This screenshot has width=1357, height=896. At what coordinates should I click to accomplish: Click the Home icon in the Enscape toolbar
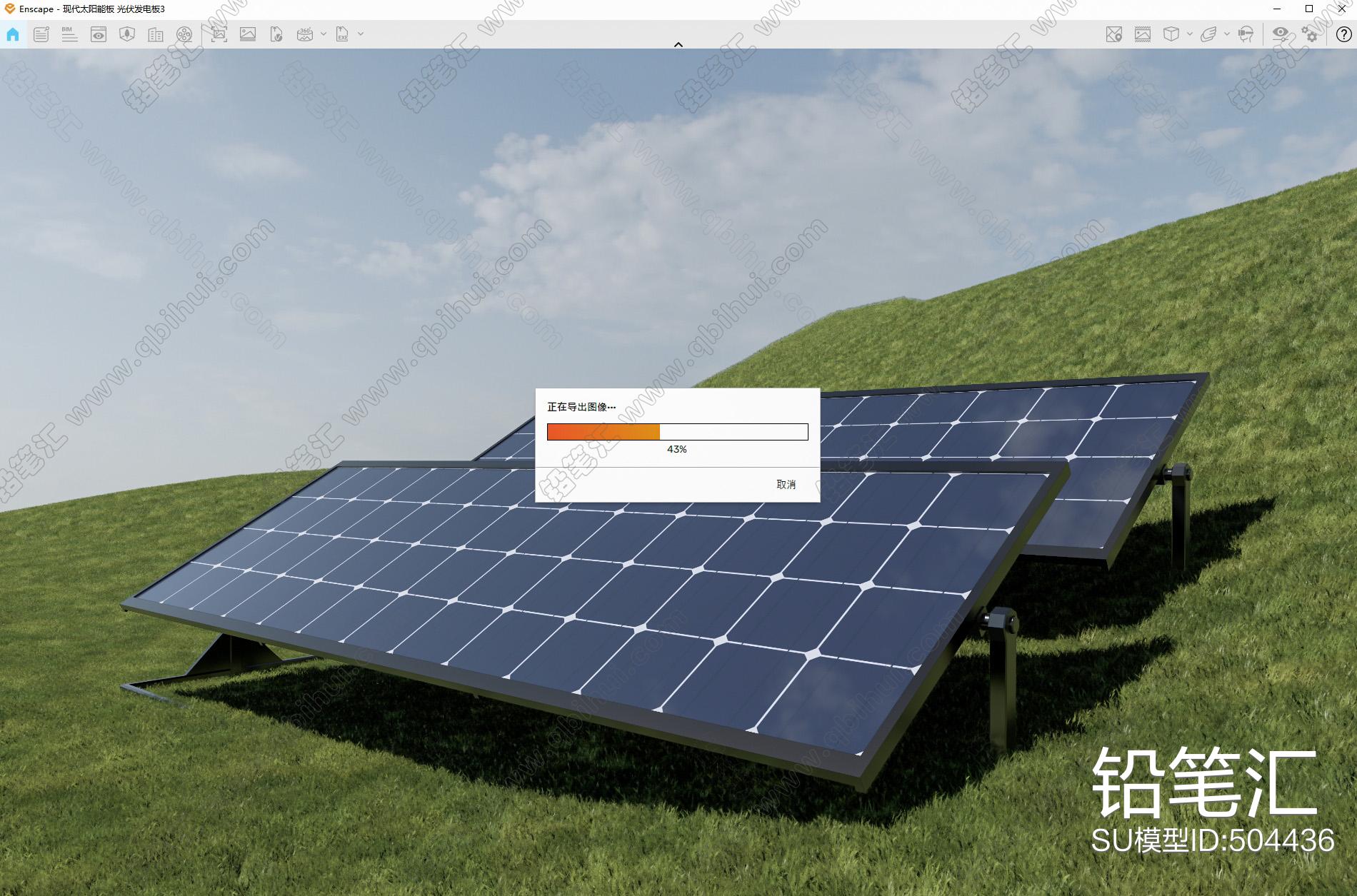13,34
